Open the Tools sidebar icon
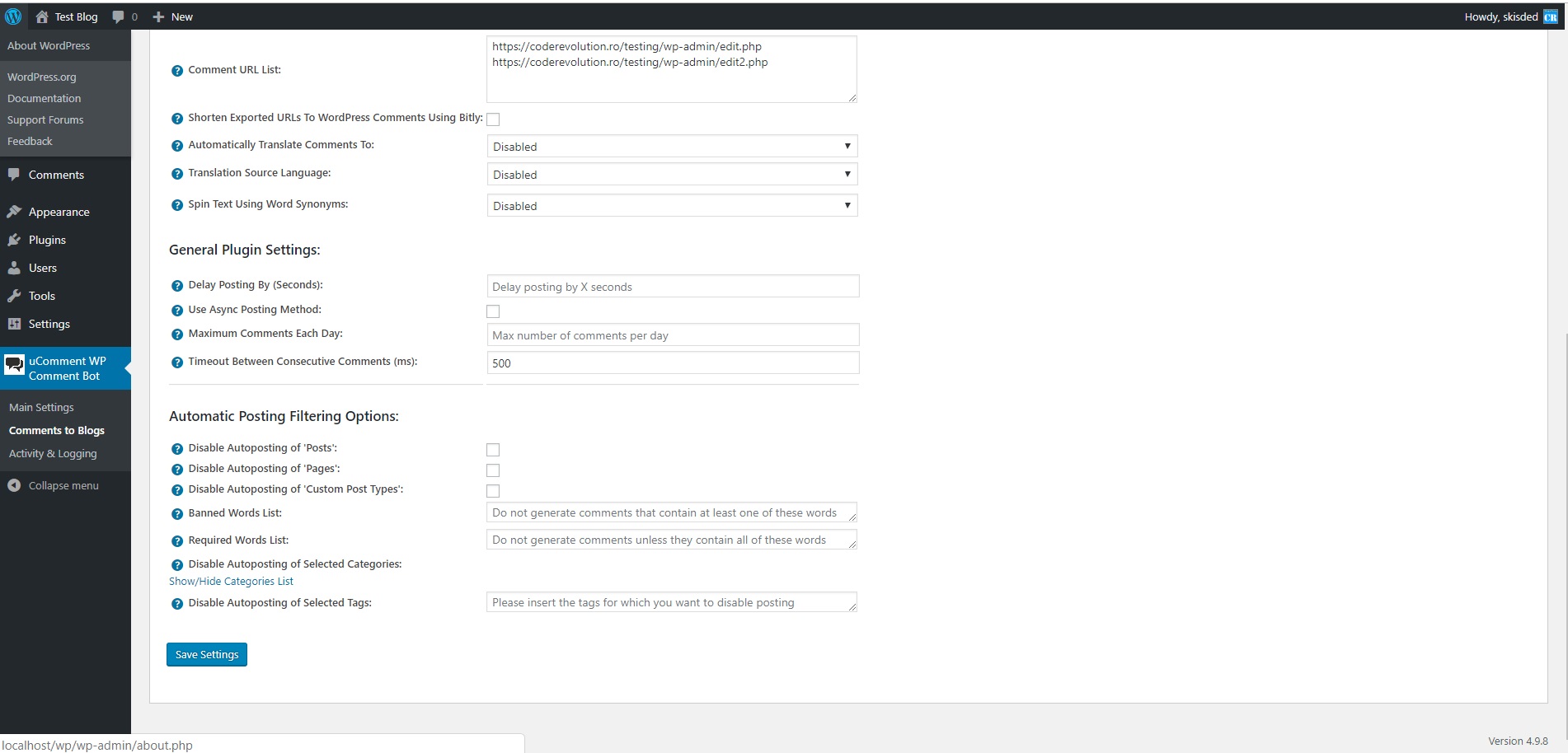Image resolution: width=1568 pixels, height=753 pixels. point(15,296)
